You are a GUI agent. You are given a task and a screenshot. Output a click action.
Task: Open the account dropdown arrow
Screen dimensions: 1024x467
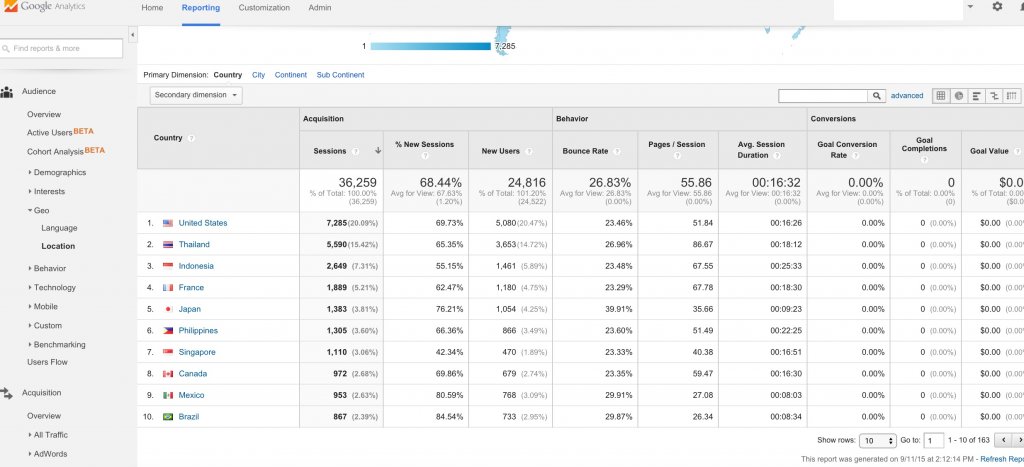pyautogui.click(x=970, y=7)
